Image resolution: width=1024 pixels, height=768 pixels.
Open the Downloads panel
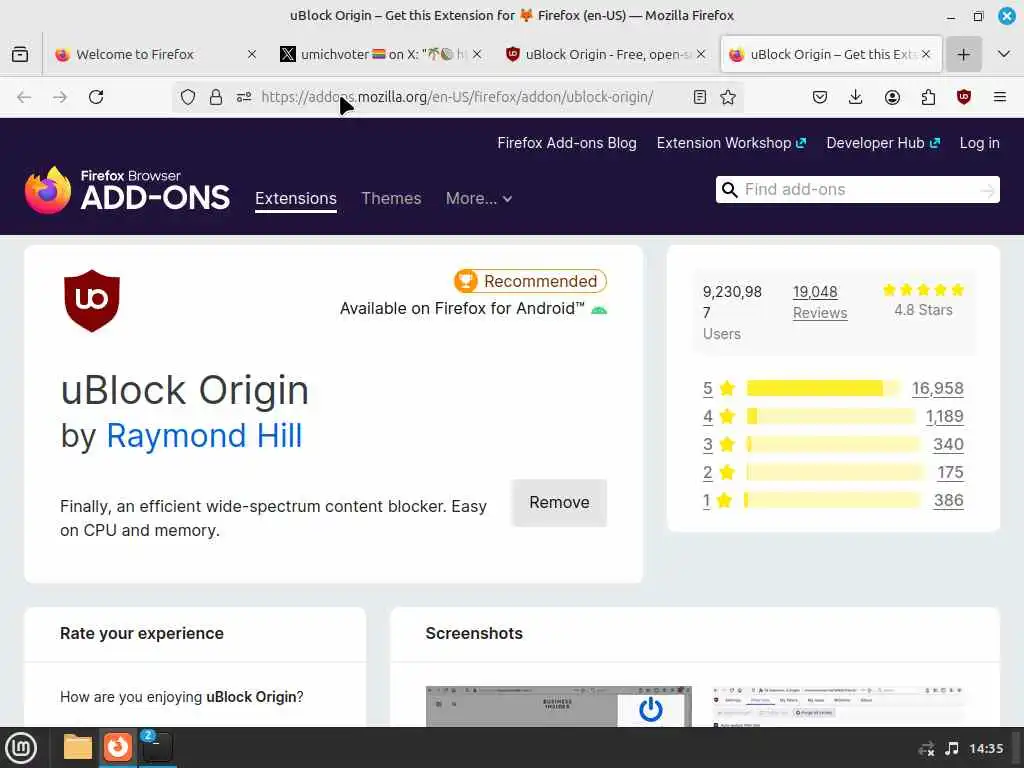856,97
